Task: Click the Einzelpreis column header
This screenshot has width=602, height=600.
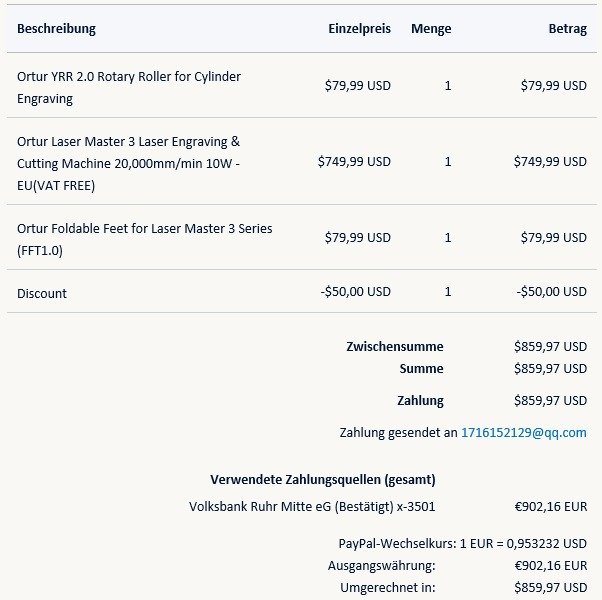Action: tap(359, 29)
